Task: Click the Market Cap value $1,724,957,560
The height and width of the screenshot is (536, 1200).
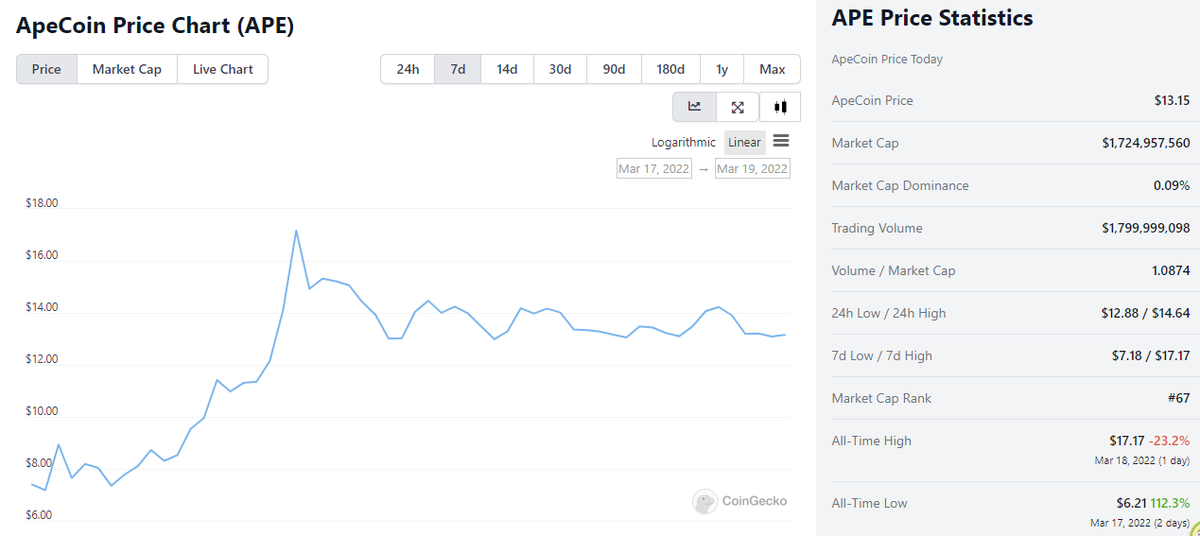Action: (x=1146, y=143)
